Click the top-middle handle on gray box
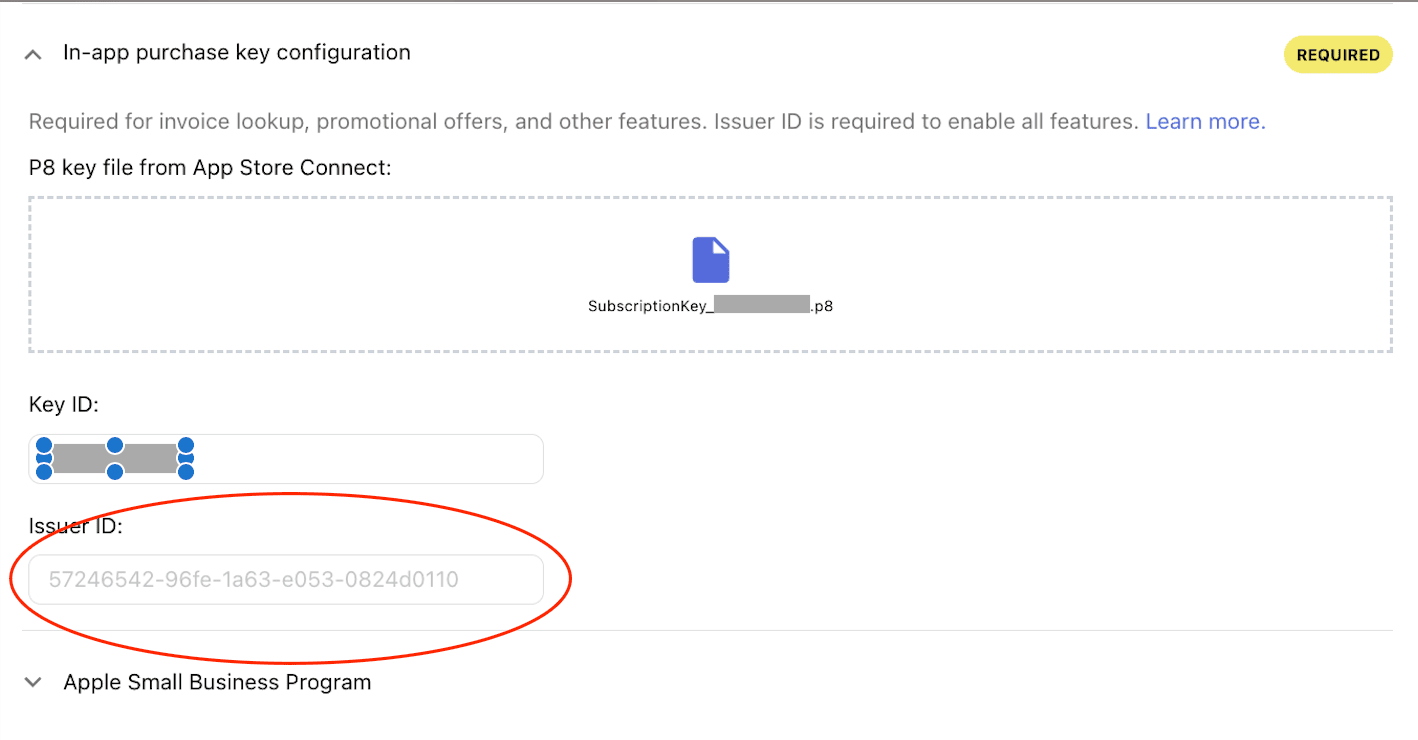The image size is (1418, 740). coord(115,445)
